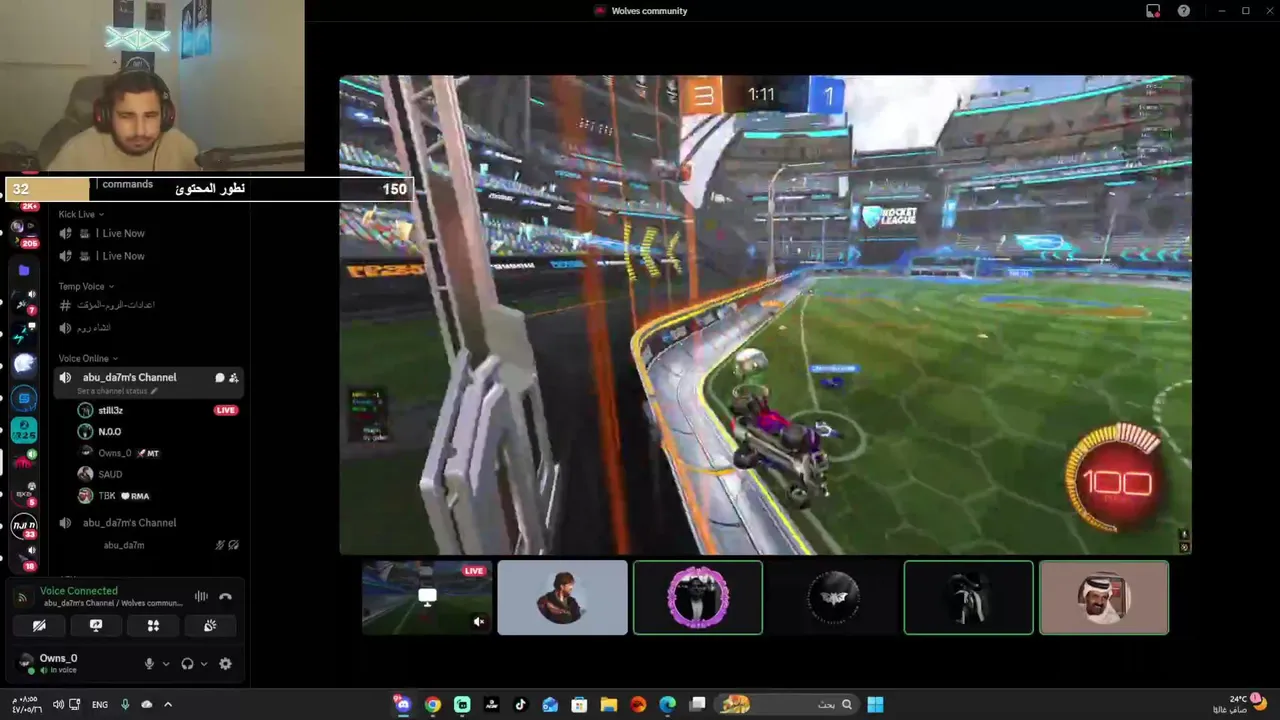Open noise suppression settings
This screenshot has width=1280, height=720.
201,597
